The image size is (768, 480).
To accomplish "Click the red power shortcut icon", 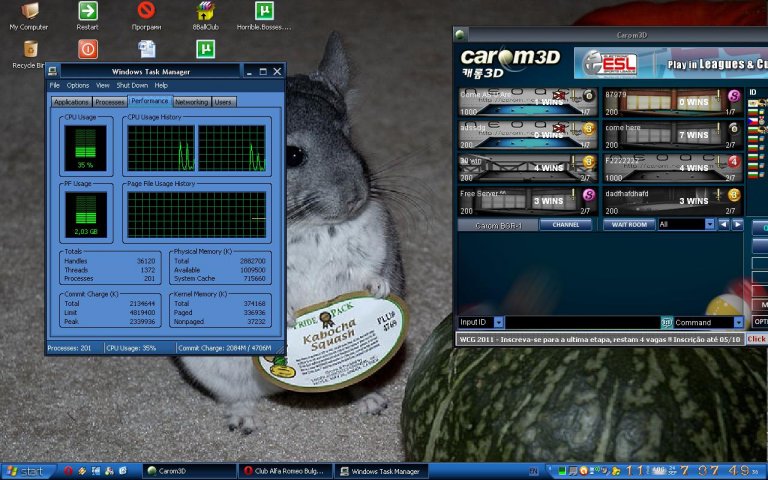I will (88, 49).
